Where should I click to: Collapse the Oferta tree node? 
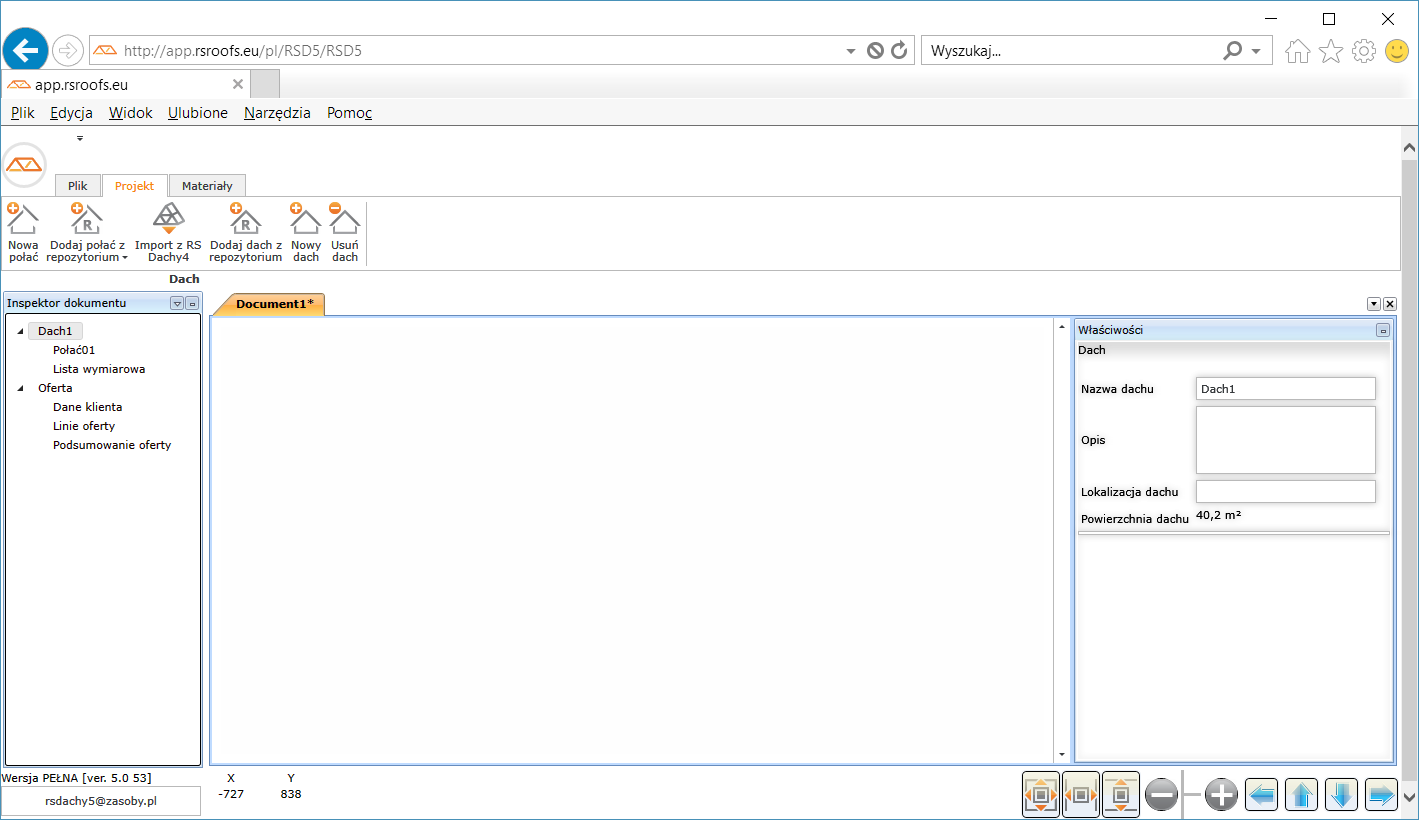tap(21, 388)
